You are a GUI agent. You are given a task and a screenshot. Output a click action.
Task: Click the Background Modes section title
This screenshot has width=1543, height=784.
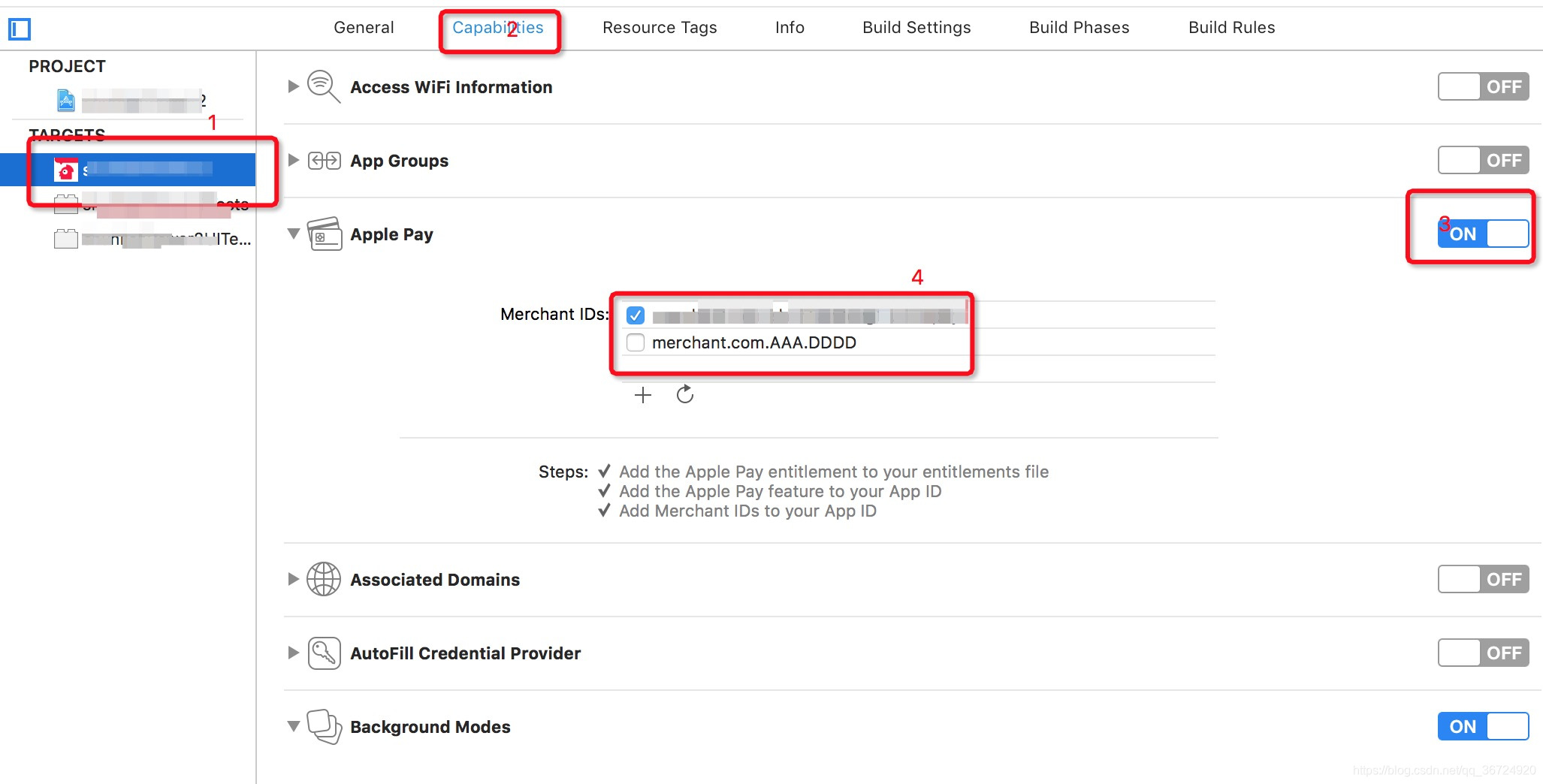tap(430, 727)
